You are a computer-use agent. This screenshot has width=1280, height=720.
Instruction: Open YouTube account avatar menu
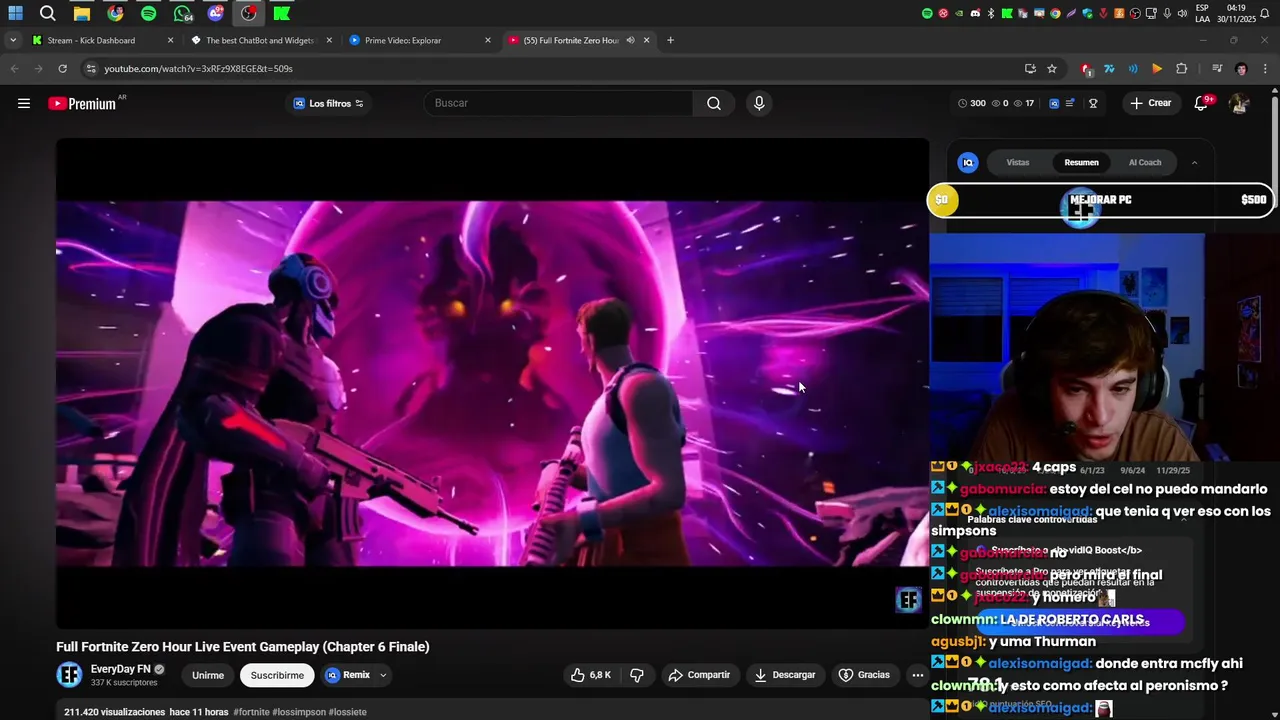pos(1239,103)
